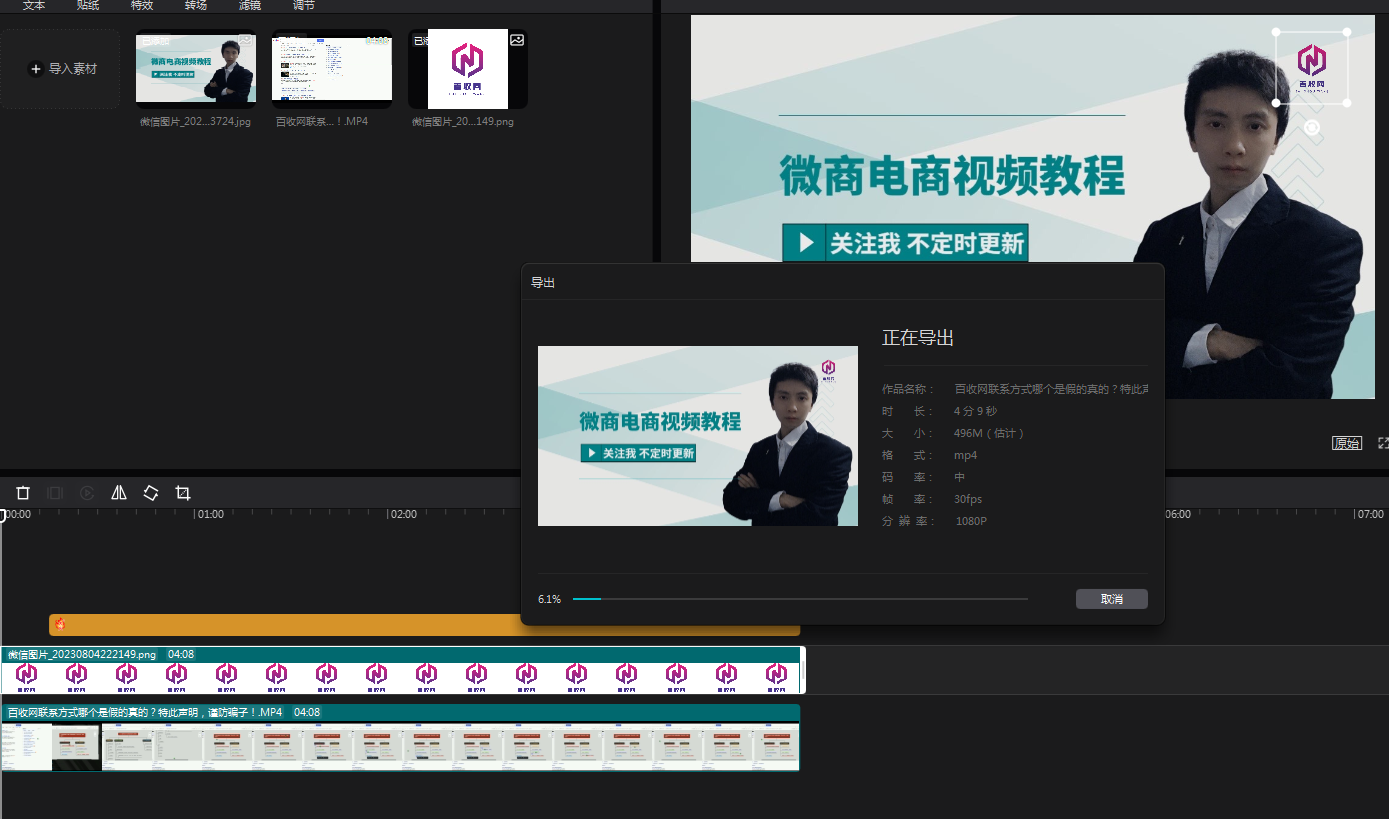The width and height of the screenshot is (1389, 819).
Task: Click the 取消 button in export dialog
Action: coord(1112,599)
